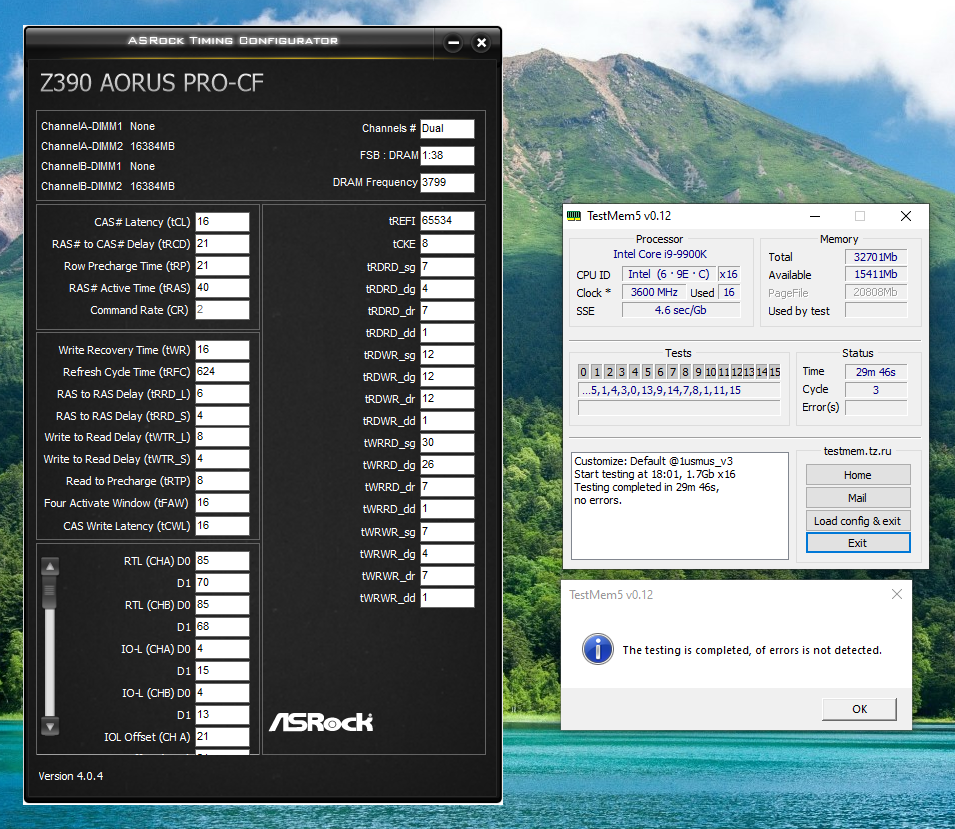This screenshot has height=829, width=955.
Task: Click the Time status value 29m 46s
Action: coord(876,372)
